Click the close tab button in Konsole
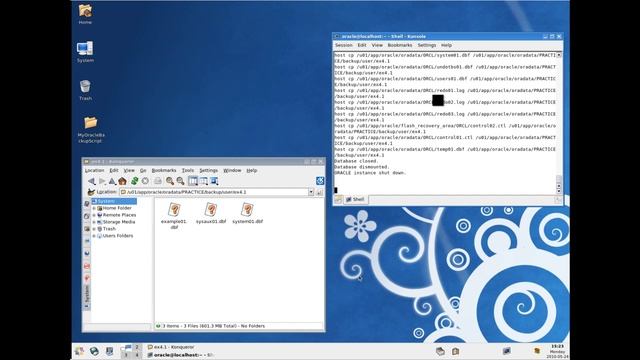The width and height of the screenshot is (640, 360). 558,200
